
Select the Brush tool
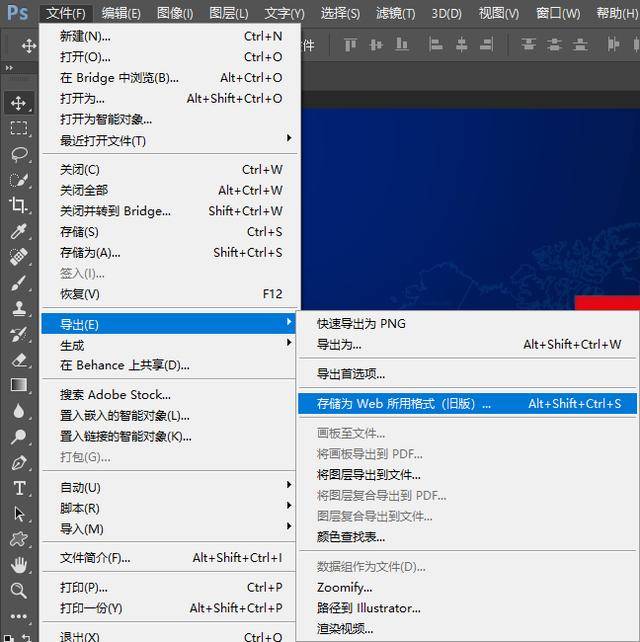pos(19,283)
